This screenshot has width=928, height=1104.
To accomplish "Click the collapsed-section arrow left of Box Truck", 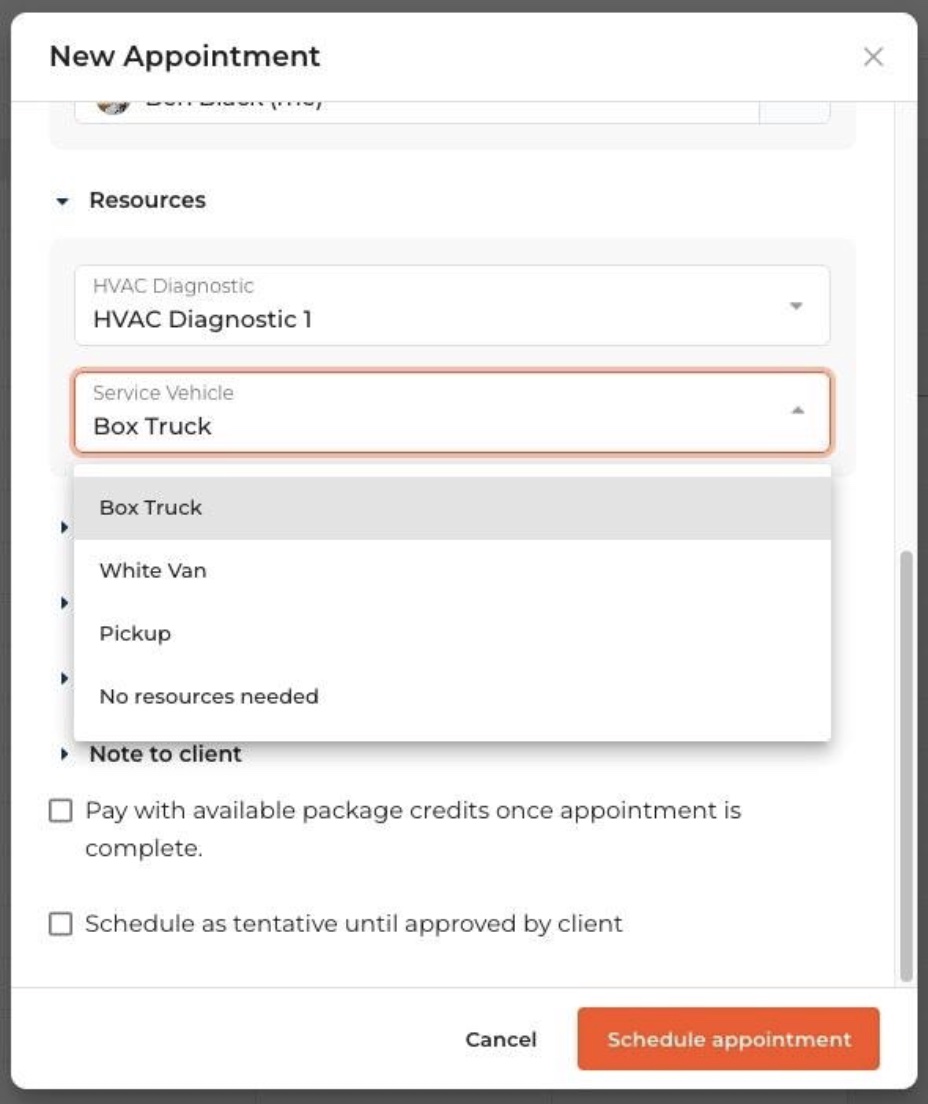I will pyautogui.click(x=65, y=526).
